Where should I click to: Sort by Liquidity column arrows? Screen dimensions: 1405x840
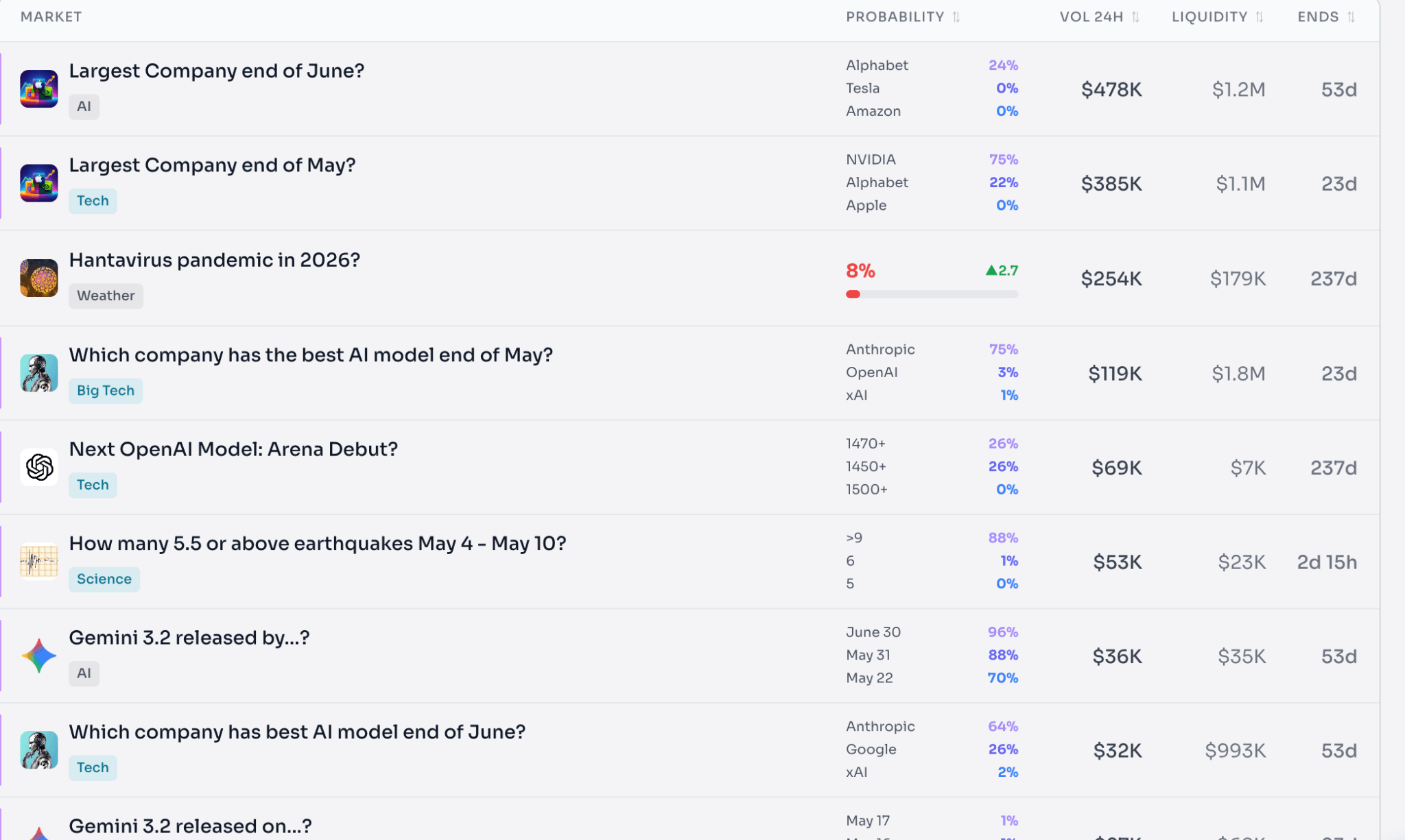tap(1260, 17)
